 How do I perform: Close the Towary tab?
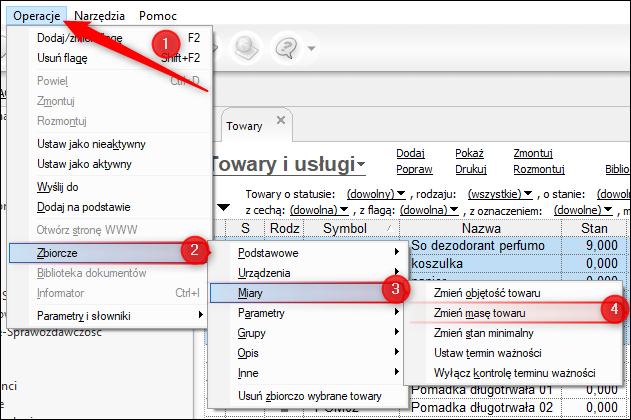coord(281,120)
